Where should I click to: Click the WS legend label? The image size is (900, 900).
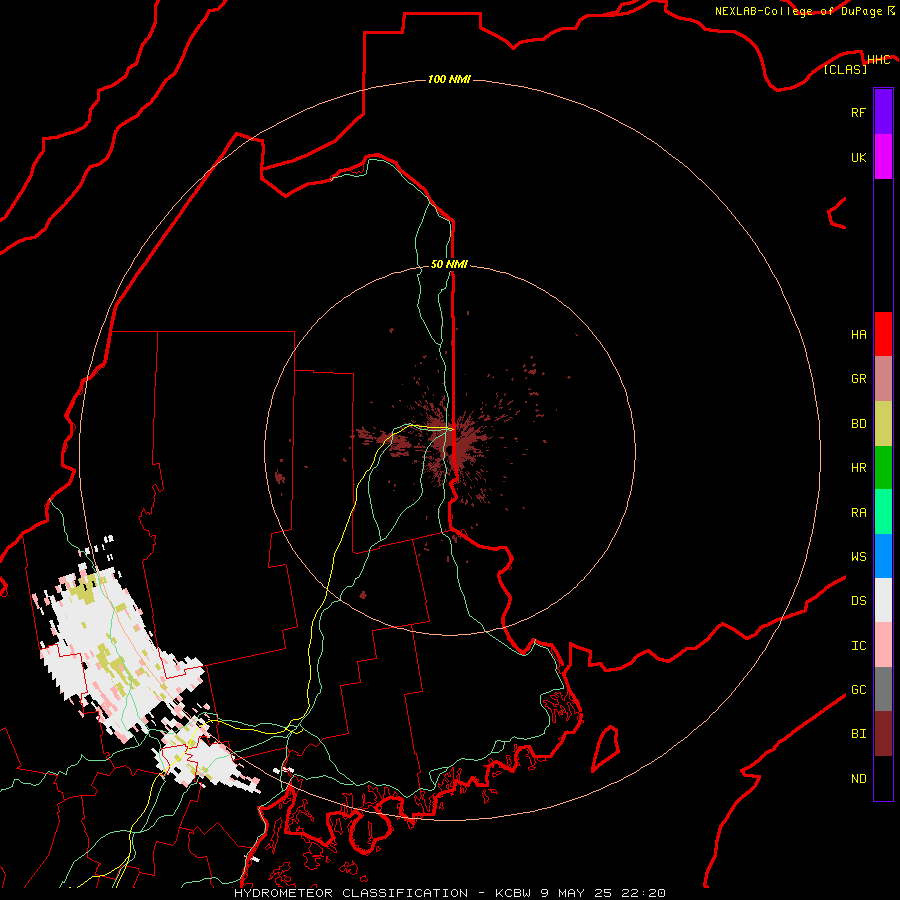858,557
